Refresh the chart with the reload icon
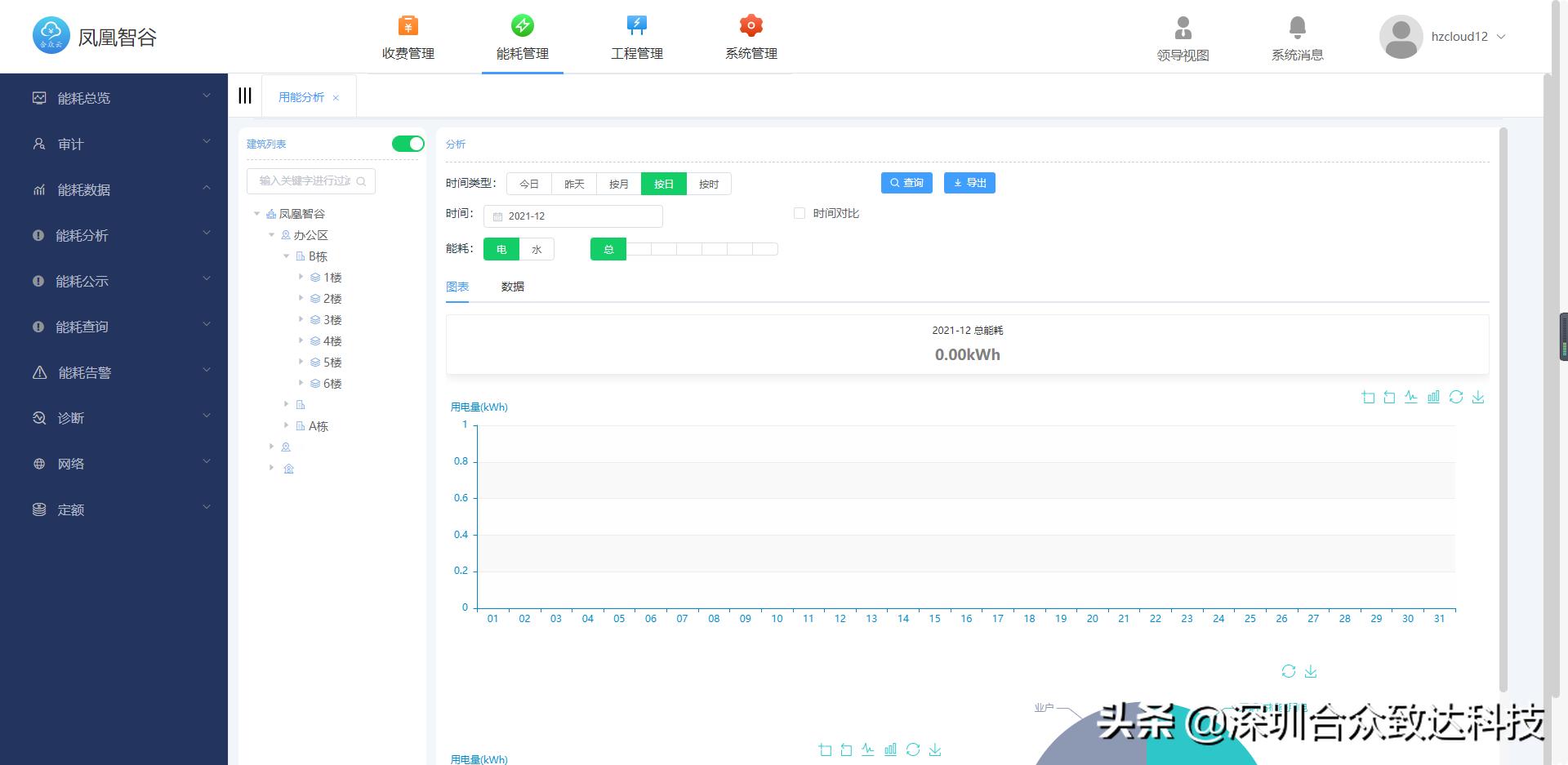This screenshot has width=1568, height=765. (x=1456, y=398)
